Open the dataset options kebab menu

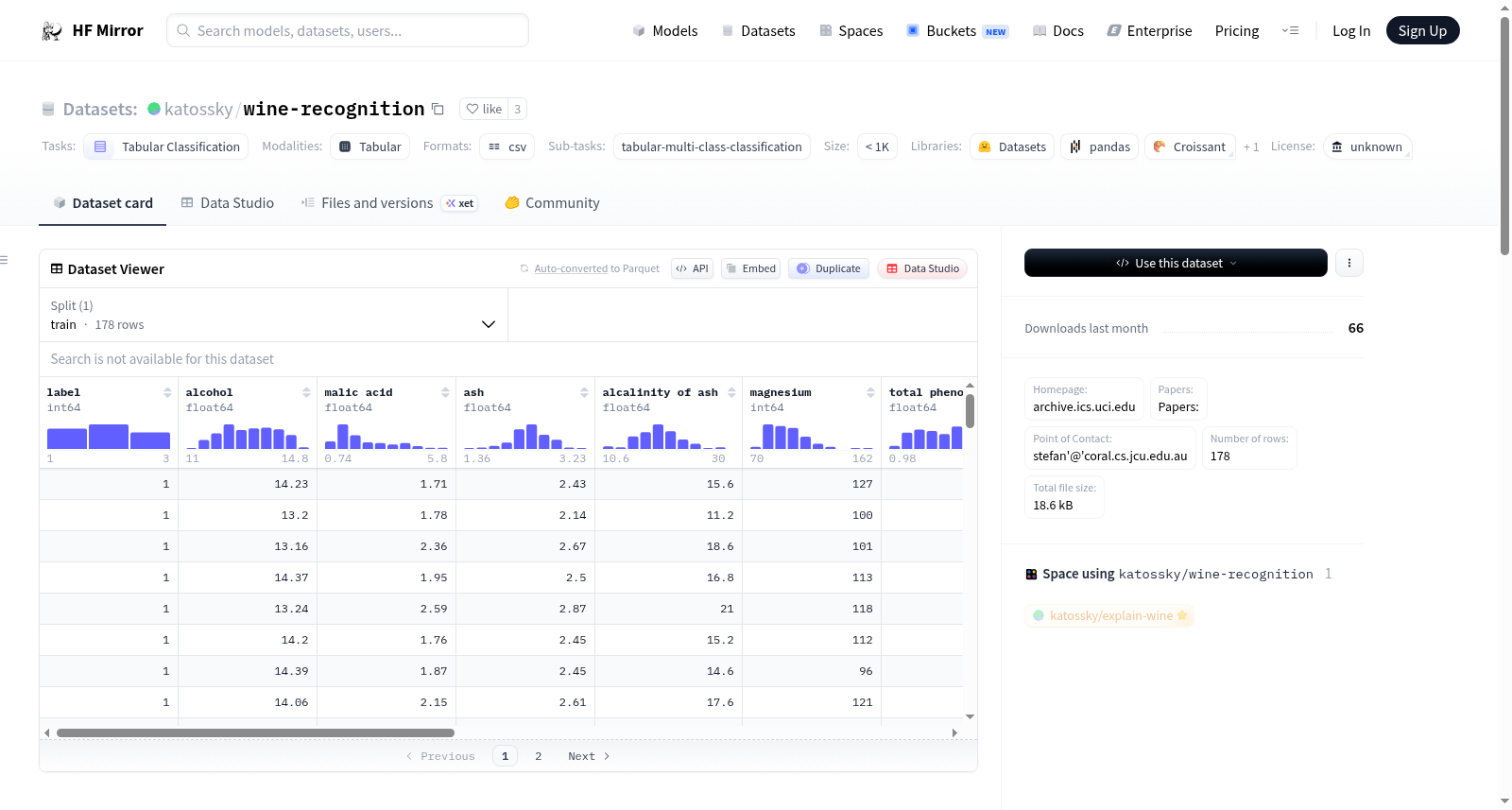1349,263
